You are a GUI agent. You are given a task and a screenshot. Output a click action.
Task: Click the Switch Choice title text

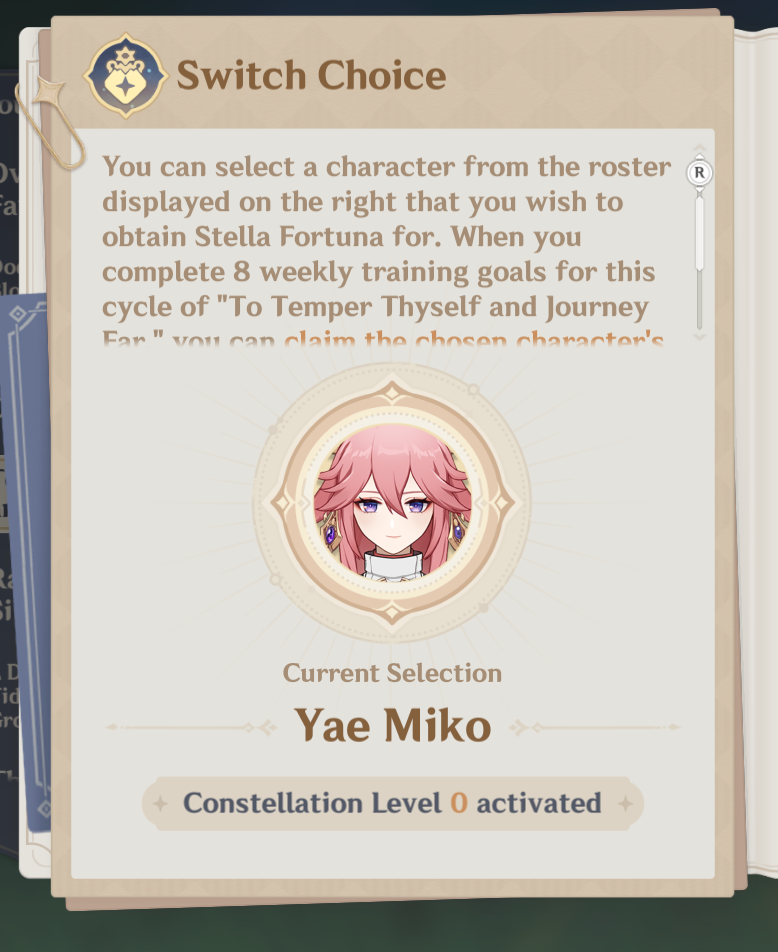point(312,75)
